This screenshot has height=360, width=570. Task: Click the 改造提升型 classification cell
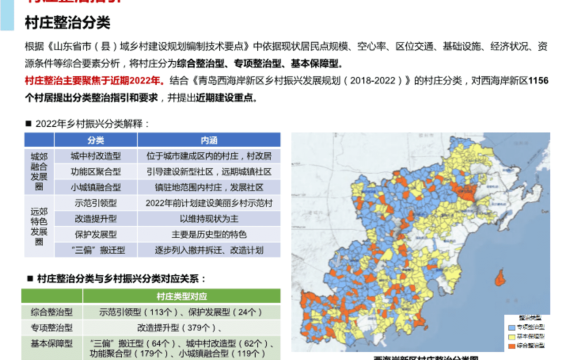pyautogui.click(x=96, y=219)
